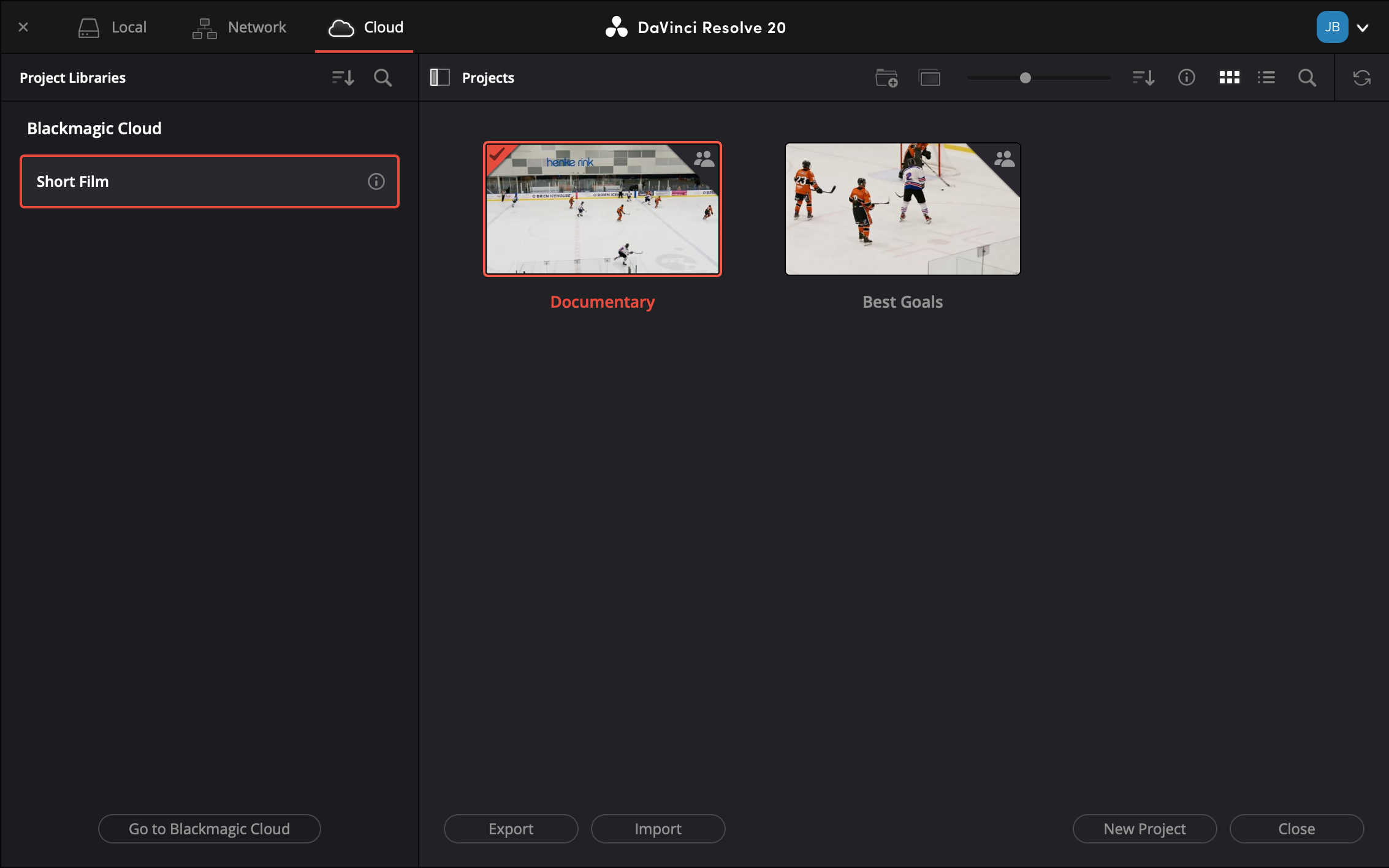Select the Best Goals project thumbnail
This screenshot has height=868, width=1389.
click(902, 209)
